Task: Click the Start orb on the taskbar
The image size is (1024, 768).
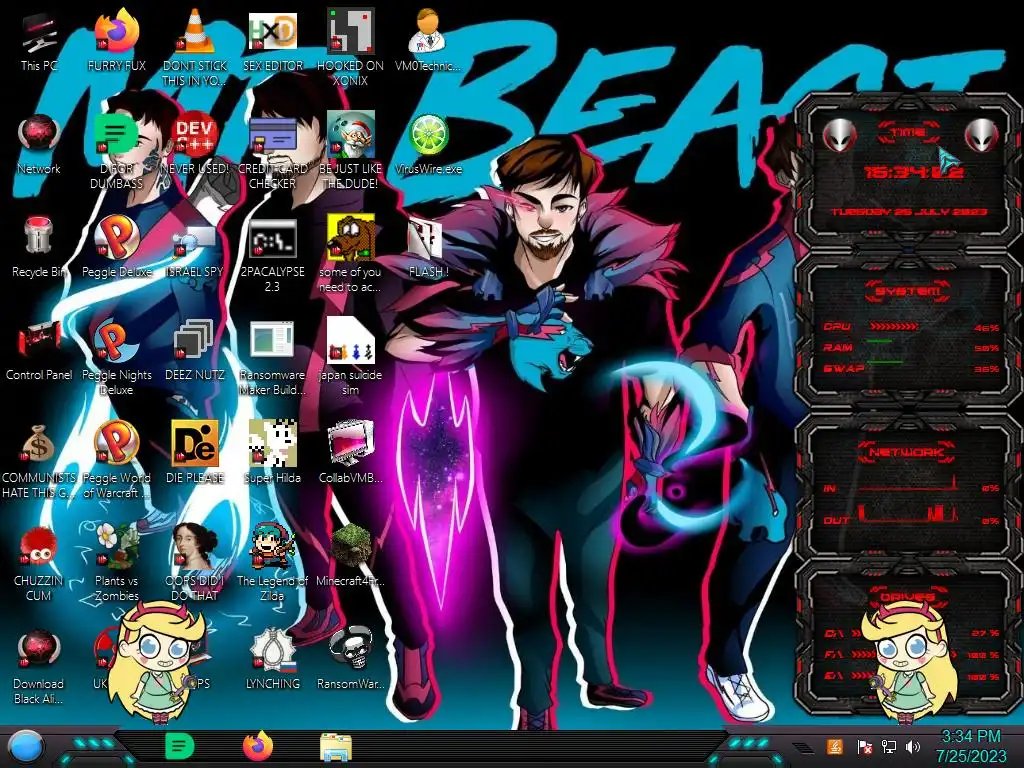Action: tap(25, 747)
